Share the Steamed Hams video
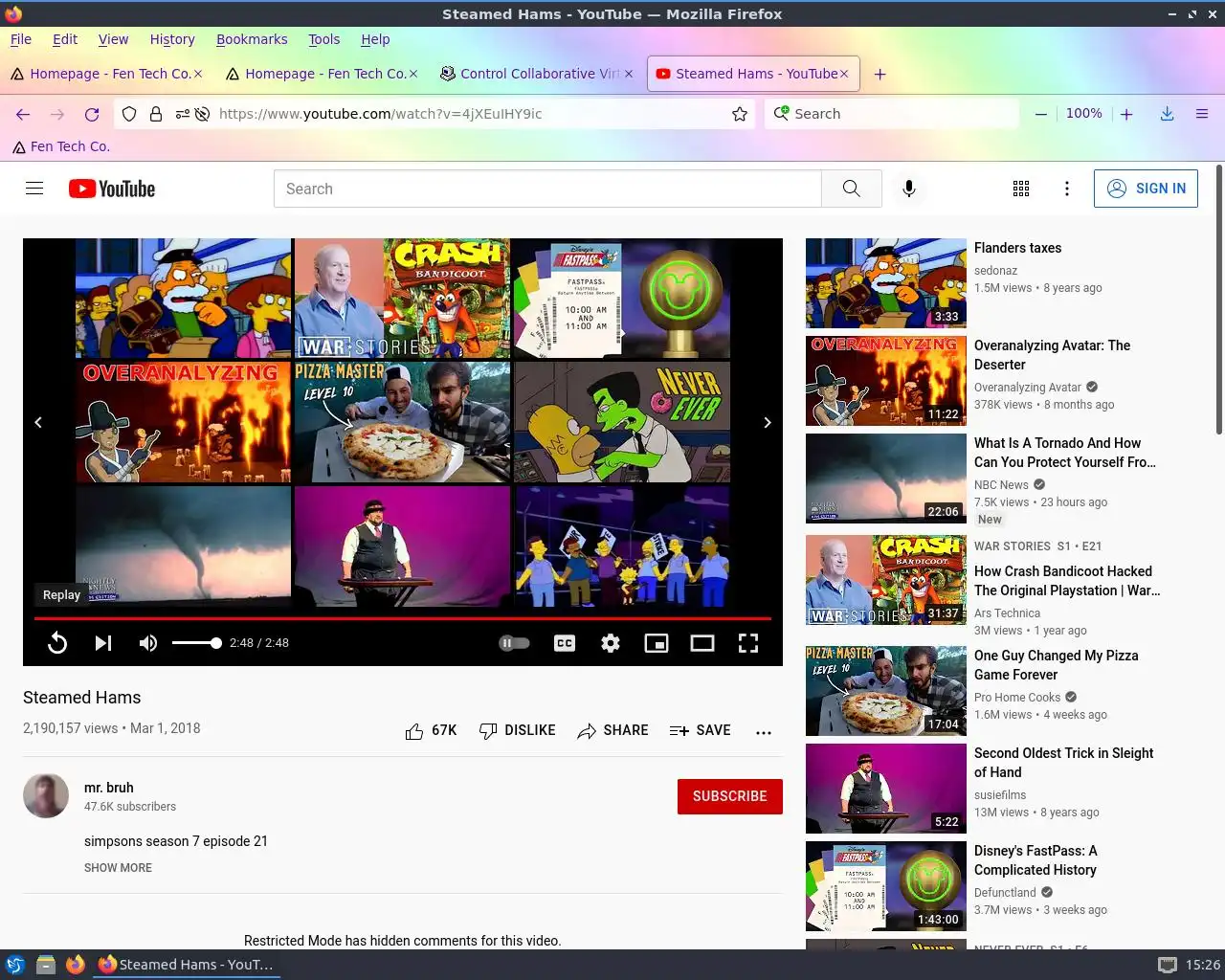Screen dimensions: 1225x980 tap(612, 730)
